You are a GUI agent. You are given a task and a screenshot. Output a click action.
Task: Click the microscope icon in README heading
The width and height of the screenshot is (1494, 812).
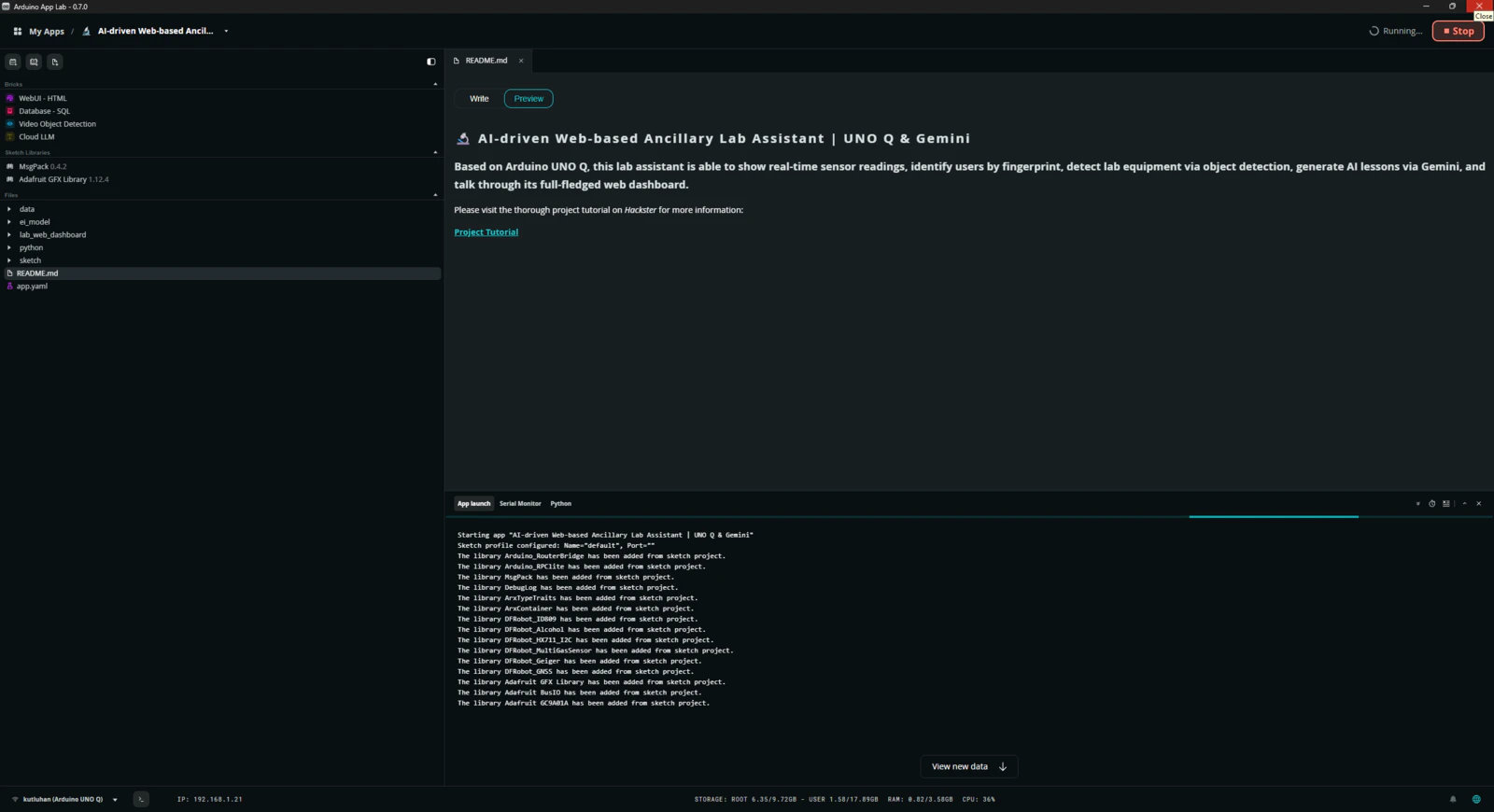463,138
